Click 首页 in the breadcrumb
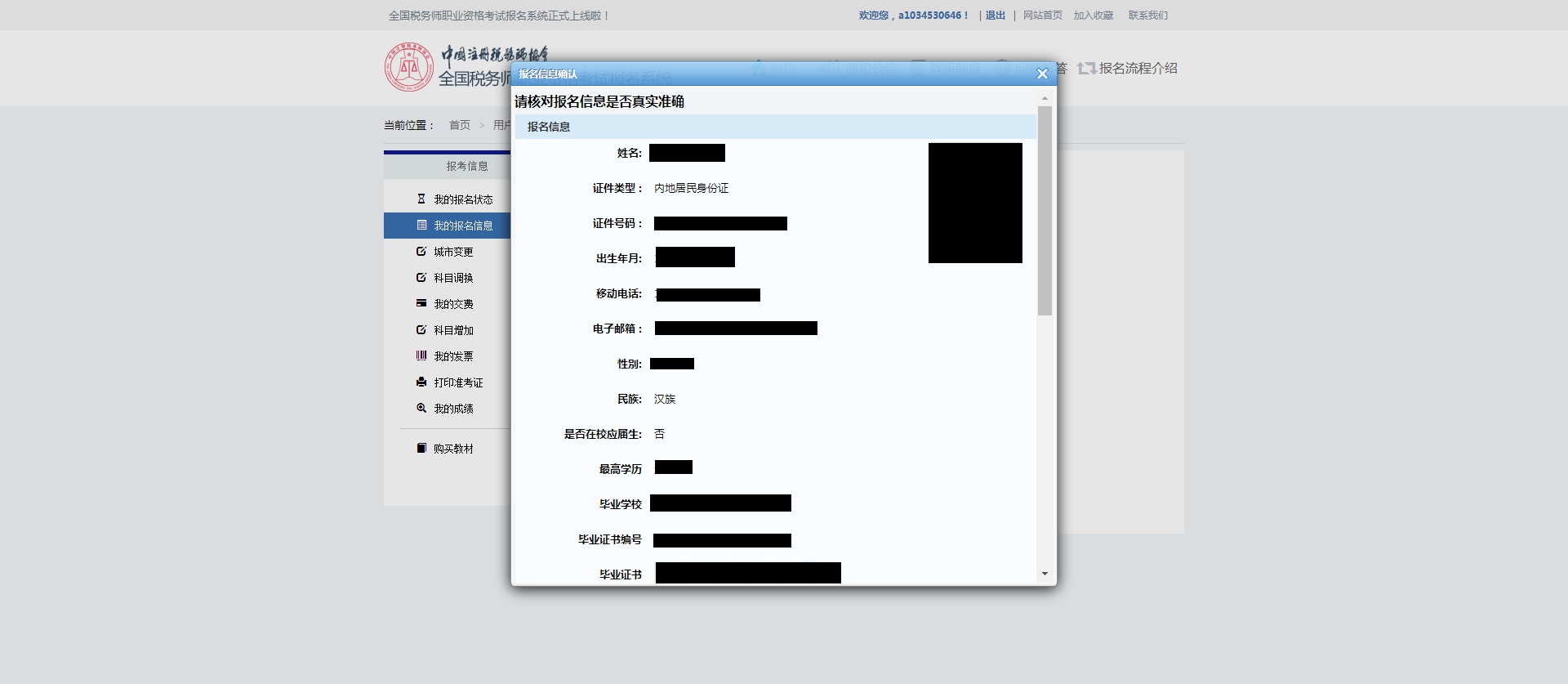The height and width of the screenshot is (684, 1568). tap(459, 125)
